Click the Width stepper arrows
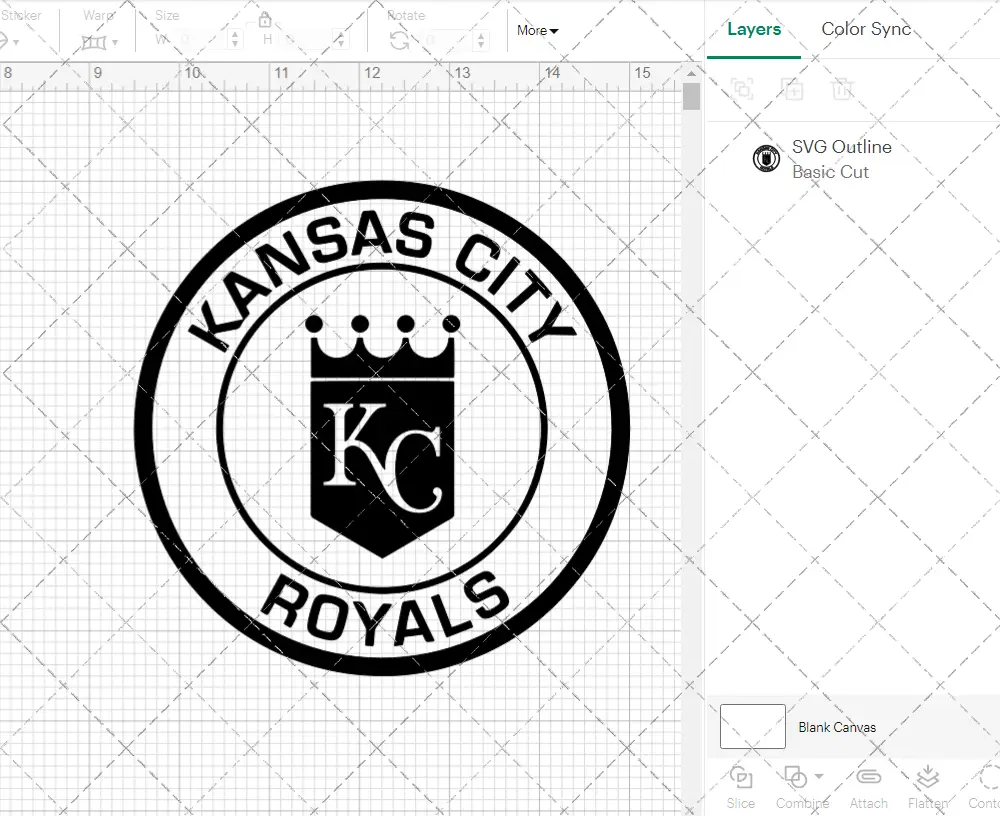Screen dimensions: 1000x816 (x=235, y=40)
